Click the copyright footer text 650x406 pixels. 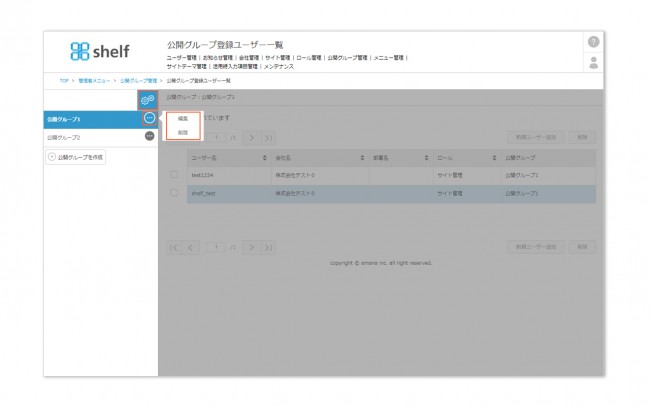pos(381,263)
